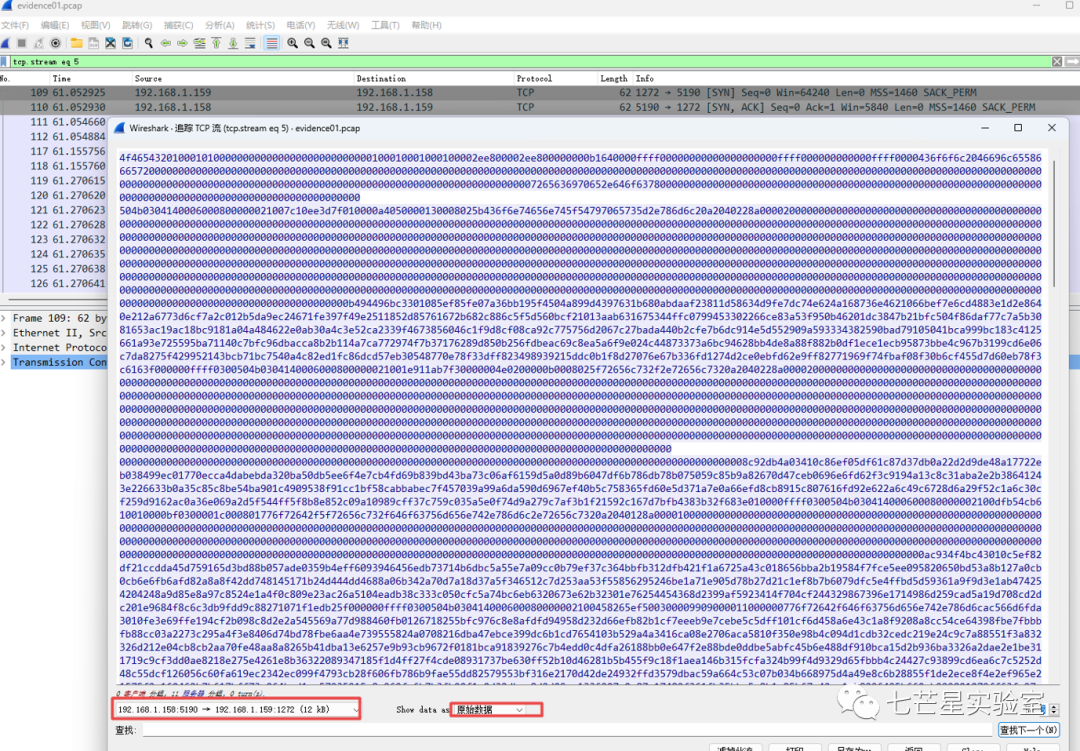1080x751 pixels.
Task: Sort packets by the Info column header
Action: point(855,79)
